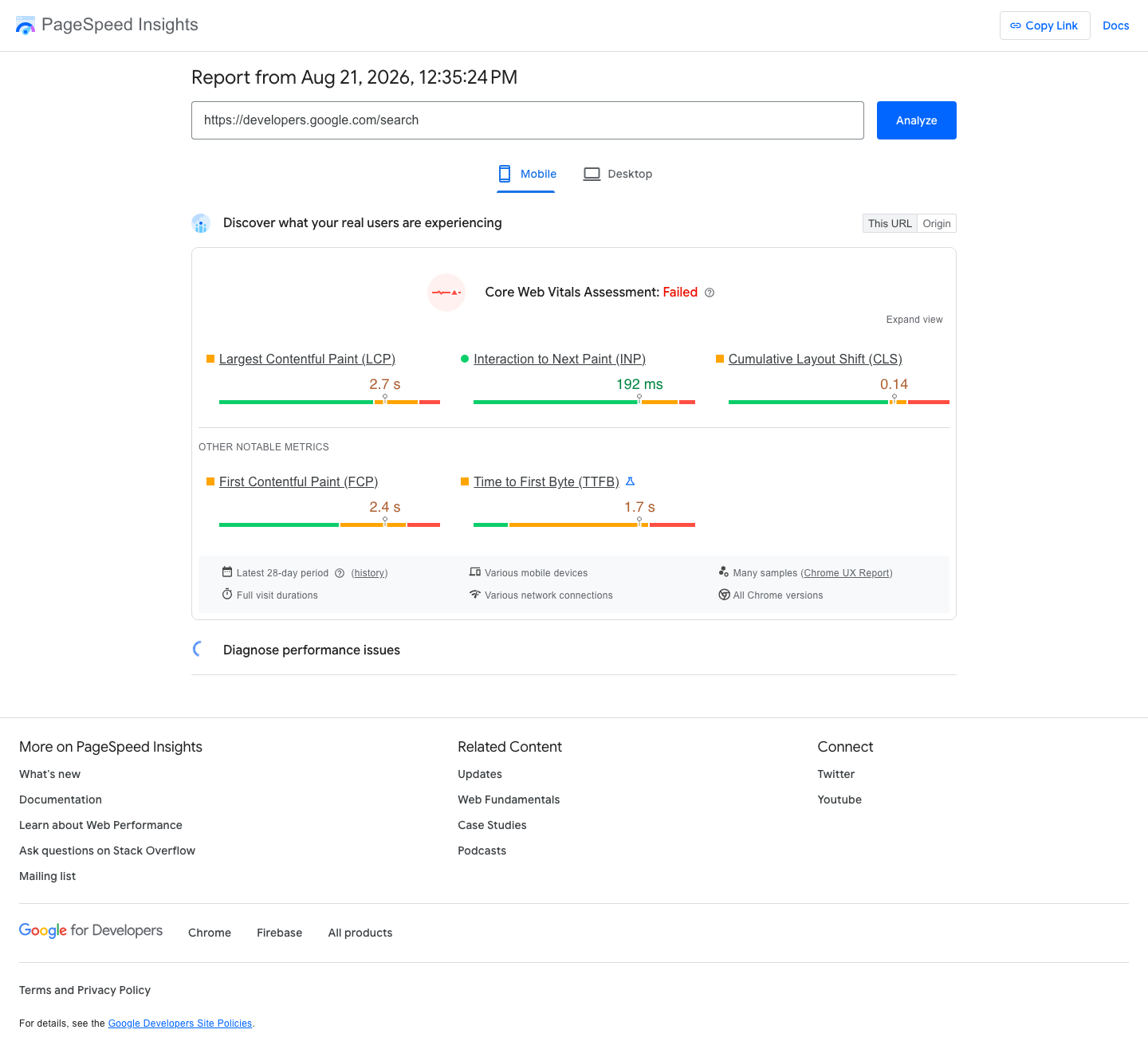Viewport: 1148px width, 1049px height.
Task: Click the Google for Developers logo
Action: 91,931
